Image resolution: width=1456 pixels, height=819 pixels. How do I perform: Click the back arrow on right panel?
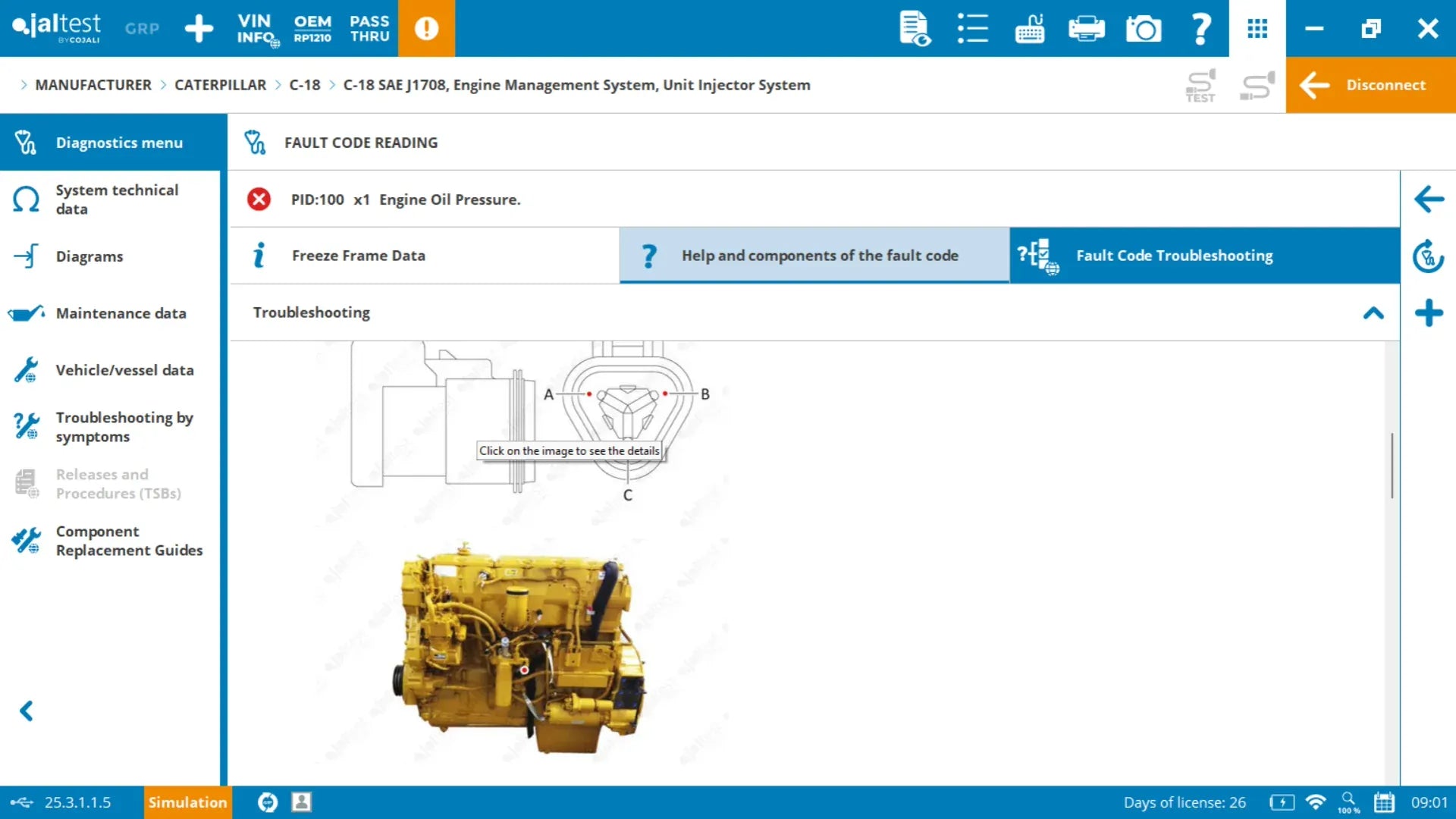click(x=1429, y=199)
